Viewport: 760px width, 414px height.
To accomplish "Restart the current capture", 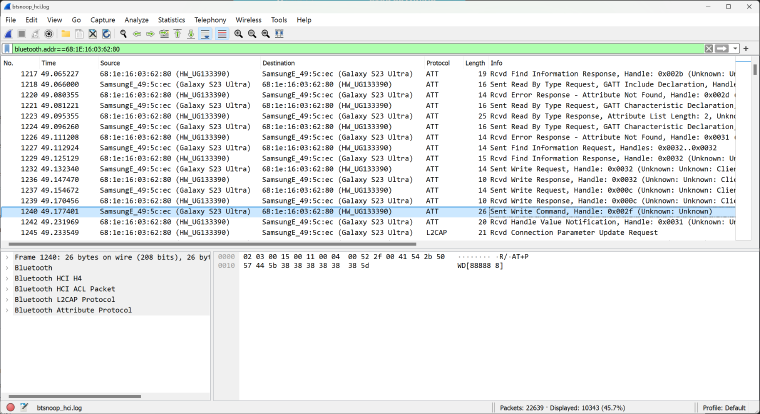I will (35, 34).
